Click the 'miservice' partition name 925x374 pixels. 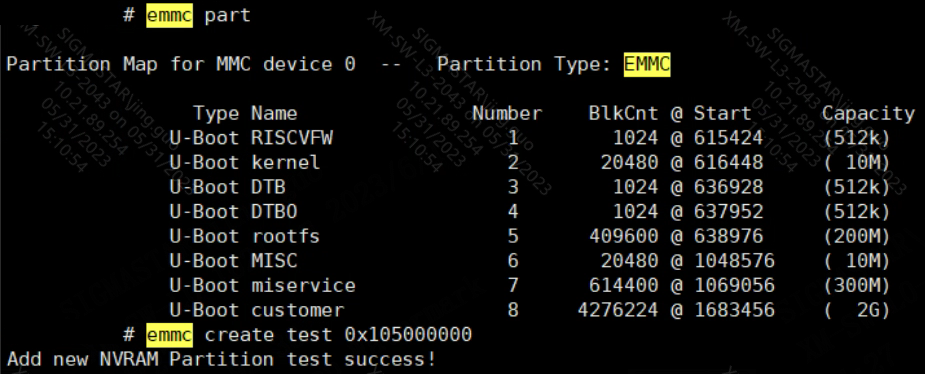point(304,286)
